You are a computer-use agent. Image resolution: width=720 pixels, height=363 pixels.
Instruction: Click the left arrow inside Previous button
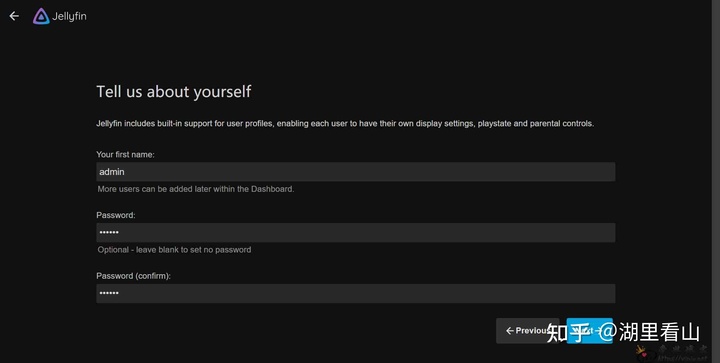pos(509,330)
